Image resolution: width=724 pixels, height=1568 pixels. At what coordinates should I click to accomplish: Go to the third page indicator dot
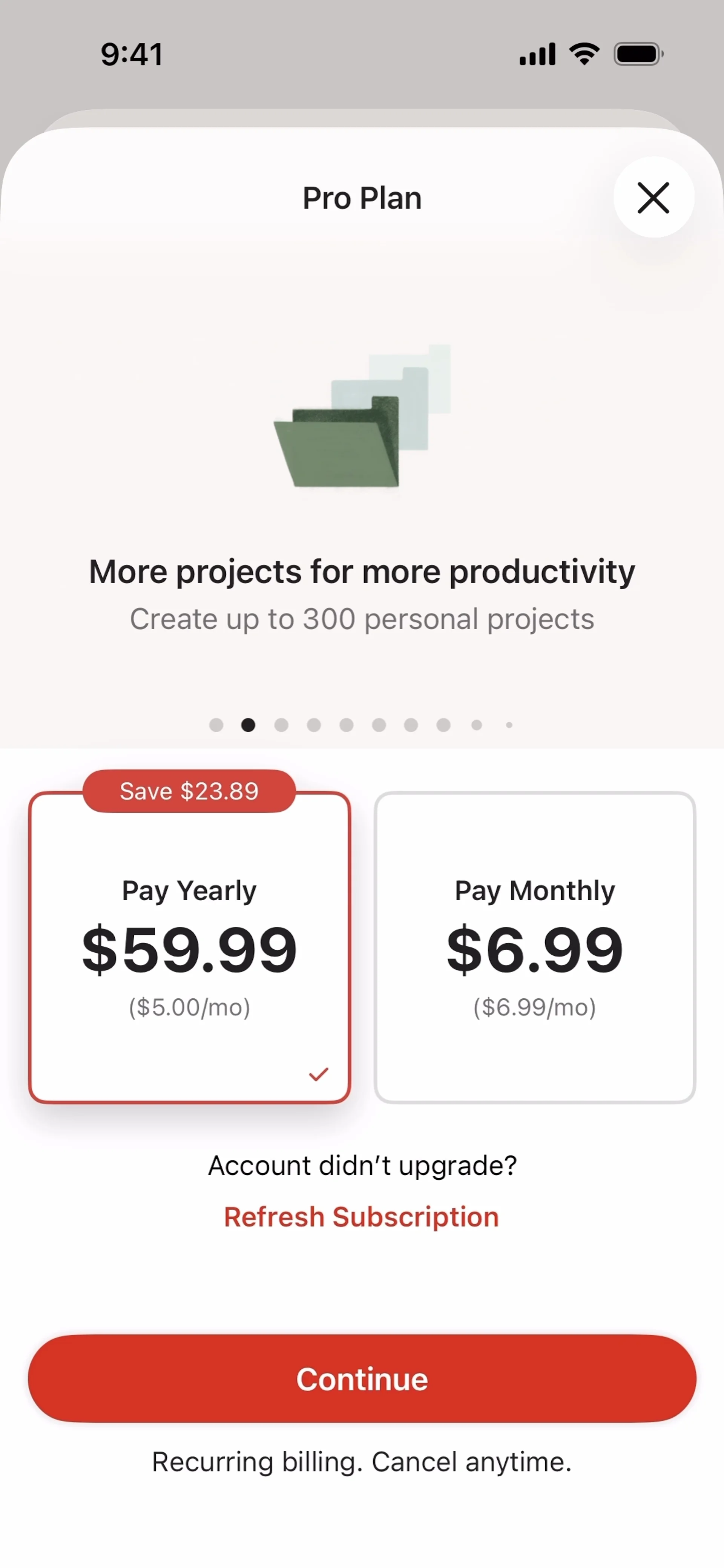281,725
